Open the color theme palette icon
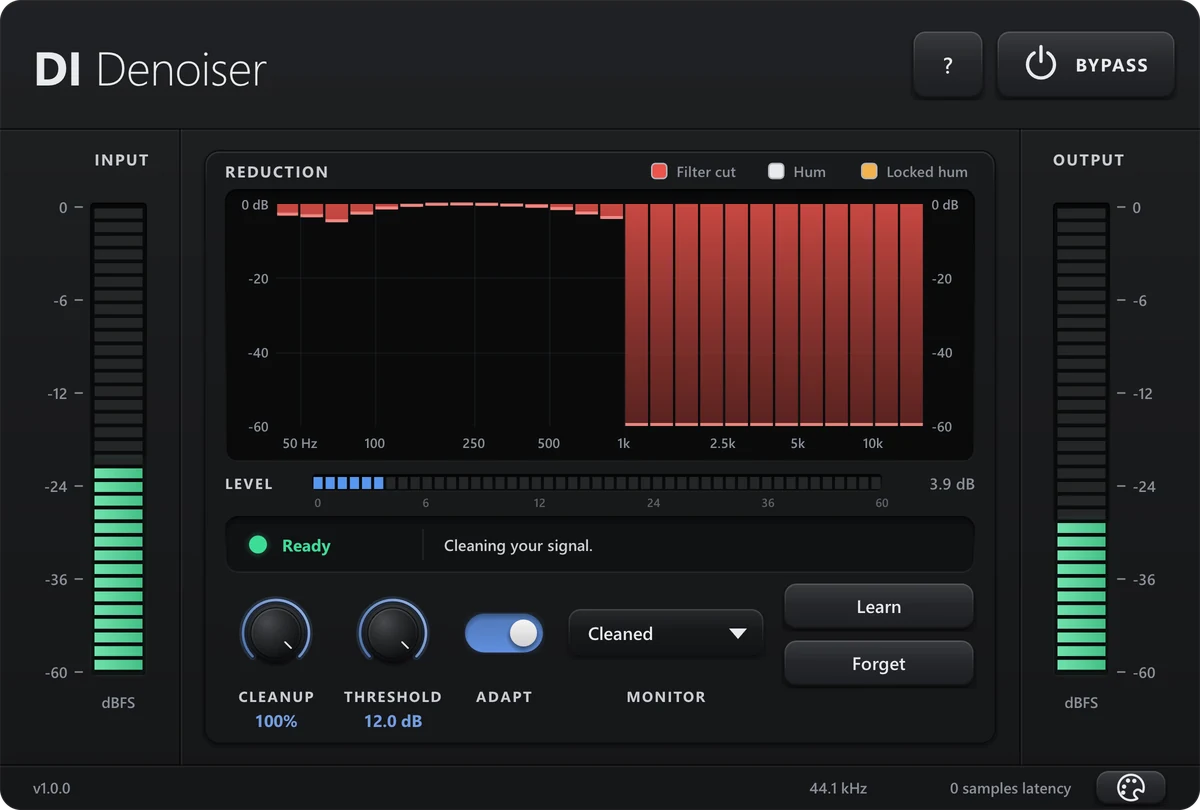The height and width of the screenshot is (810, 1200). 1131,788
